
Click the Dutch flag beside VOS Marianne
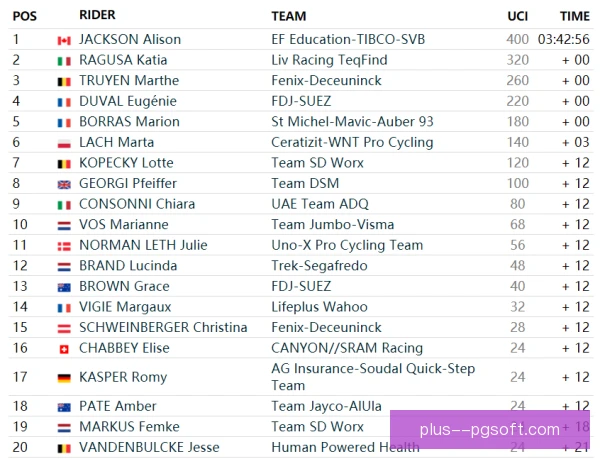tap(64, 226)
